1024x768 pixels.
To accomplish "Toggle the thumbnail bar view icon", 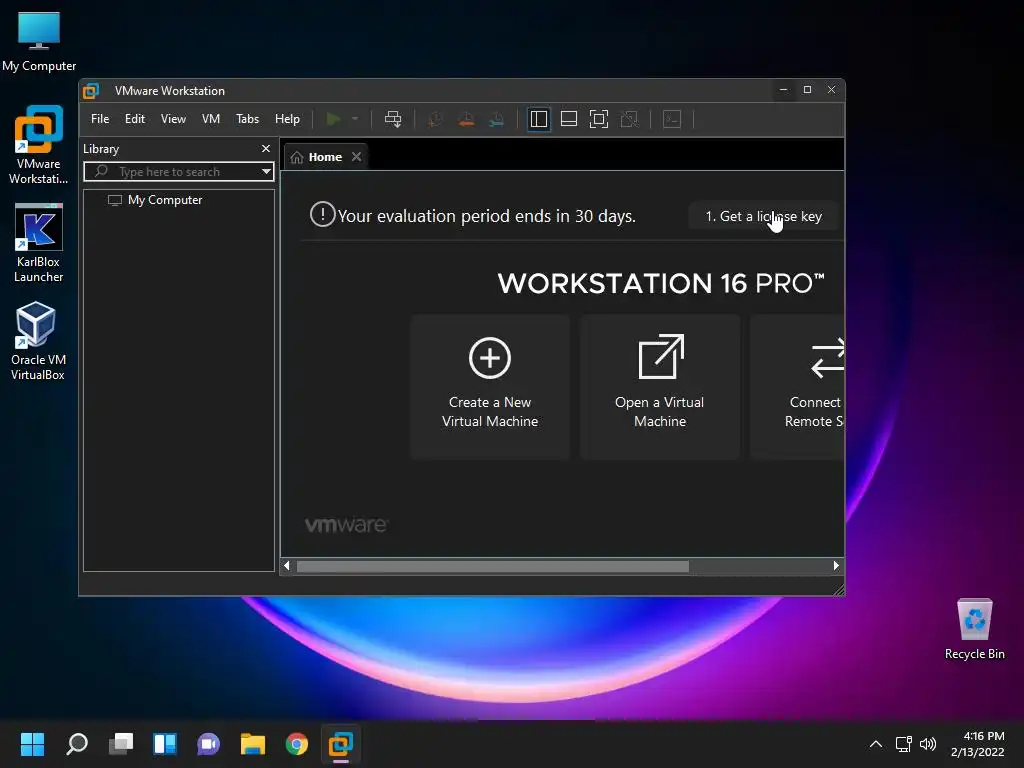I will pos(569,119).
